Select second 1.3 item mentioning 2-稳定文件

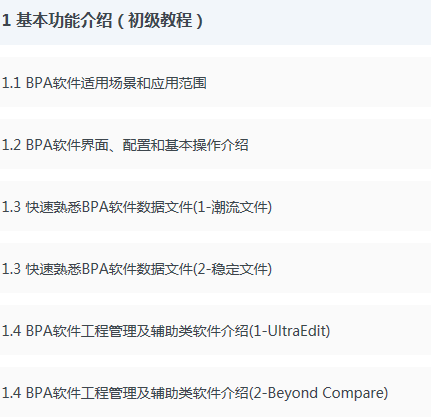click(x=215, y=268)
